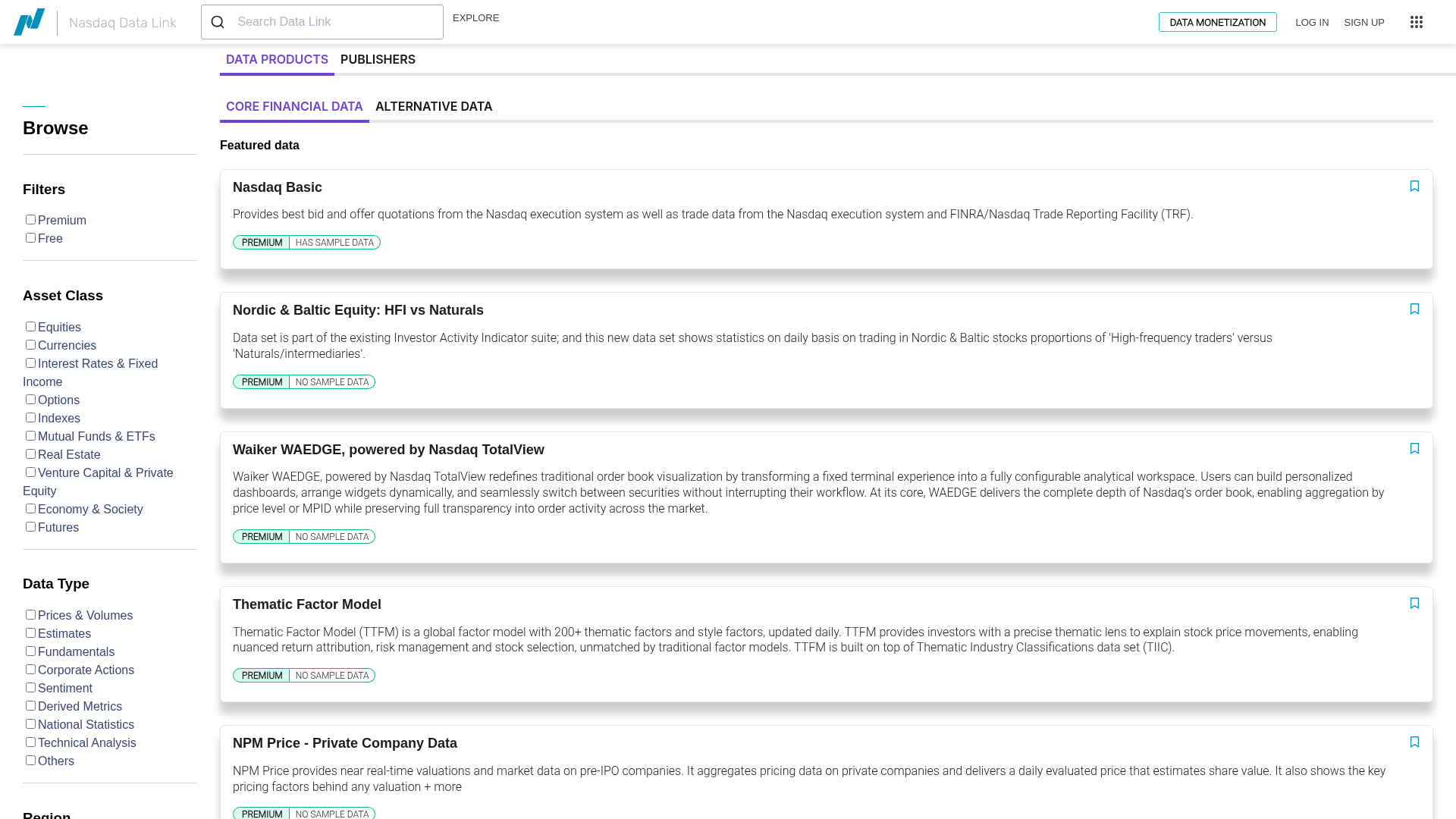Enable the Free filter checkbox
This screenshot has height=819, width=1456.
pyautogui.click(x=30, y=238)
